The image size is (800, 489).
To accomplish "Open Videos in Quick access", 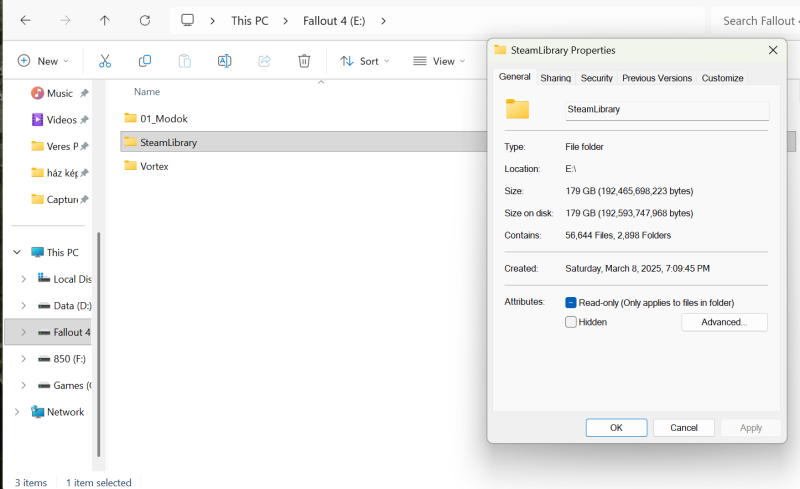I will click(59, 120).
